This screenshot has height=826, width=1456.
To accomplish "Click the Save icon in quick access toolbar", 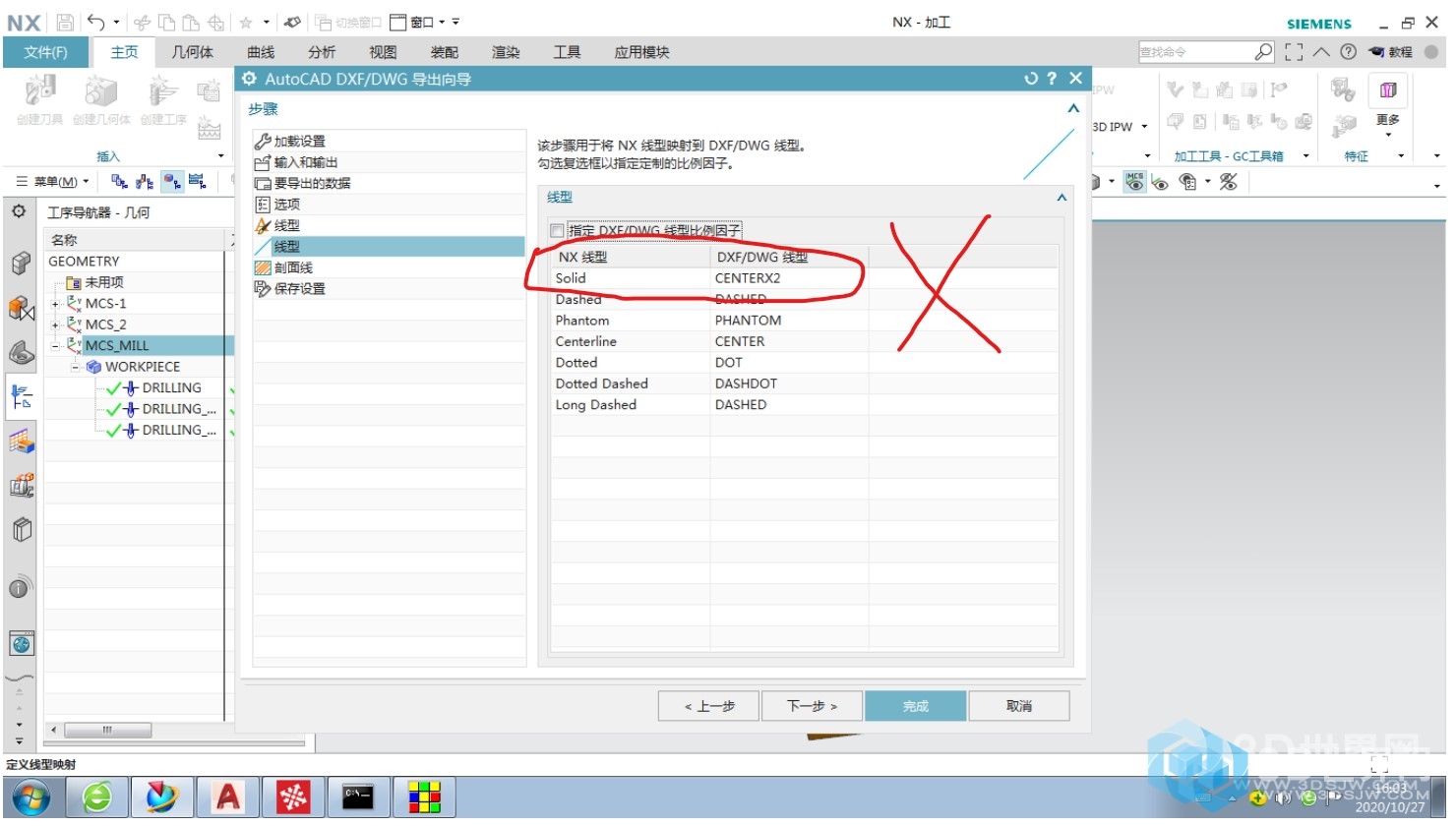I will click(65, 22).
